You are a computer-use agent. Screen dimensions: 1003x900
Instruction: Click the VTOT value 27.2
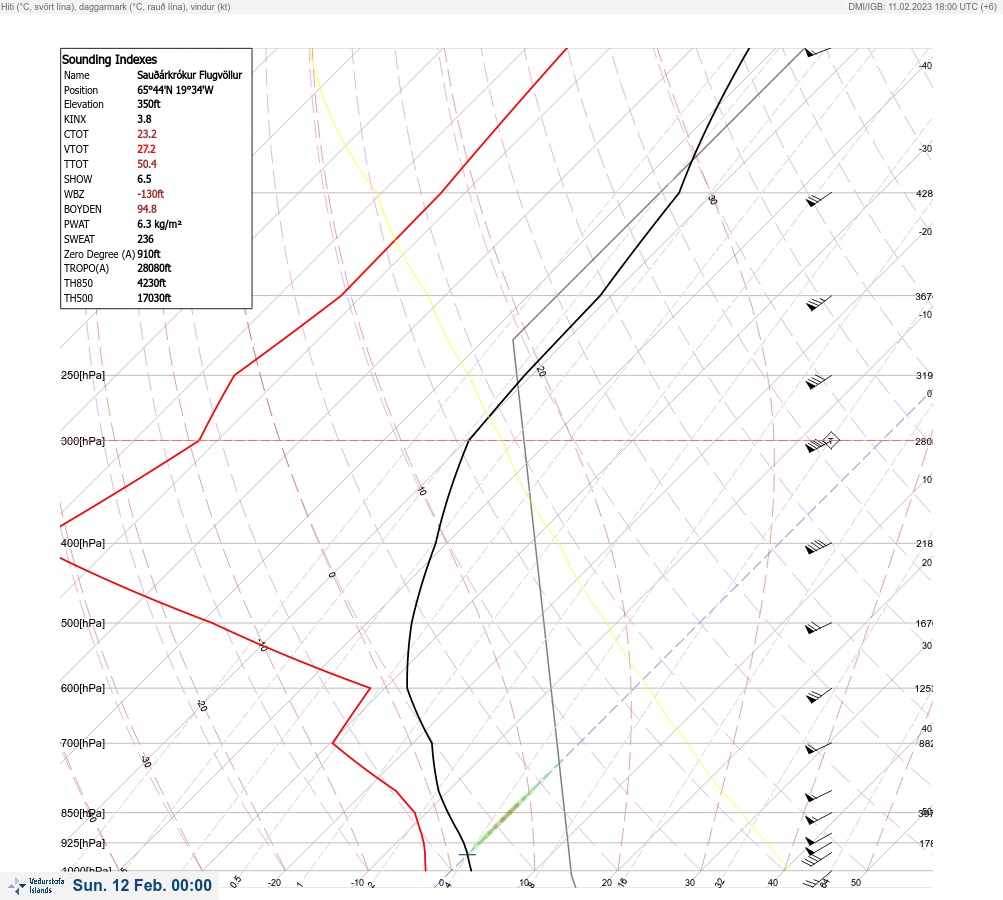pos(146,149)
